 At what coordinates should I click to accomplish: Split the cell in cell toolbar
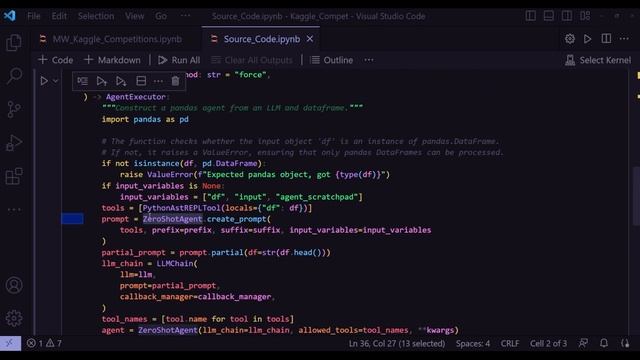[x=141, y=81]
